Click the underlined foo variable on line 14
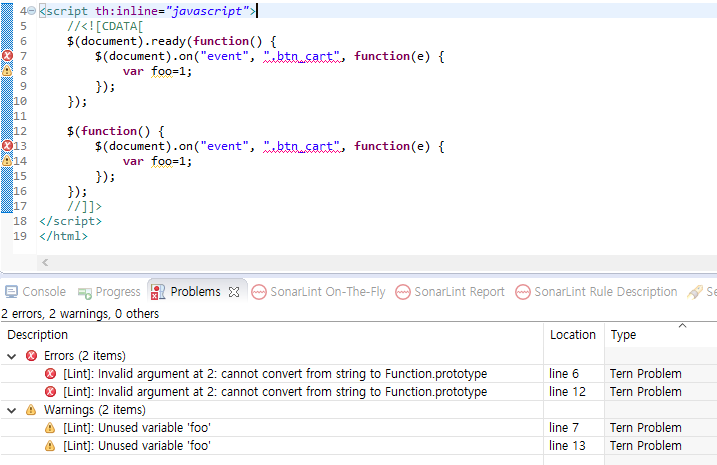The image size is (717, 465). (x=161, y=161)
